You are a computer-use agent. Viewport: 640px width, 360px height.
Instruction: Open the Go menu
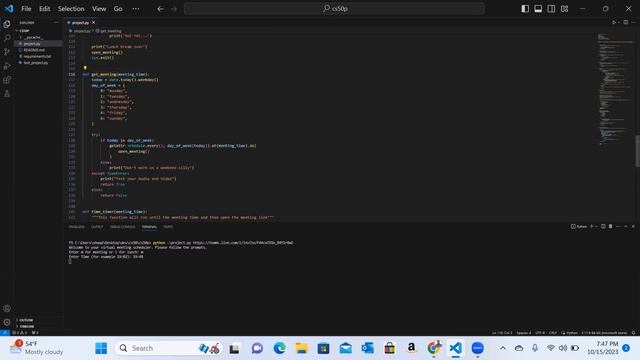[x=118, y=9]
